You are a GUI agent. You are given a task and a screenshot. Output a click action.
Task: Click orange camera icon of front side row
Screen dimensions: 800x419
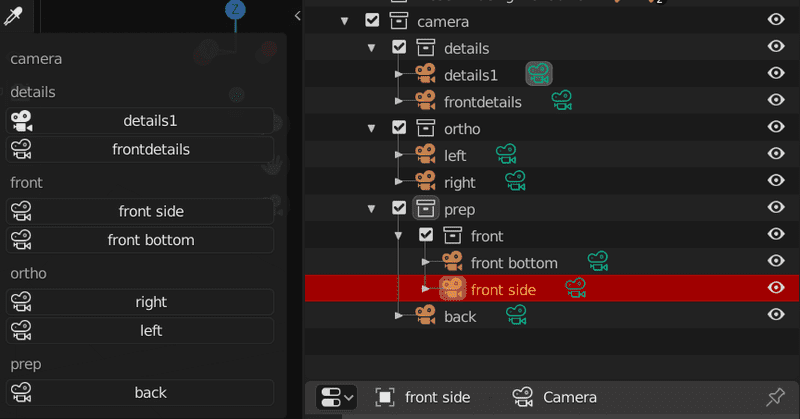pyautogui.click(x=452, y=288)
